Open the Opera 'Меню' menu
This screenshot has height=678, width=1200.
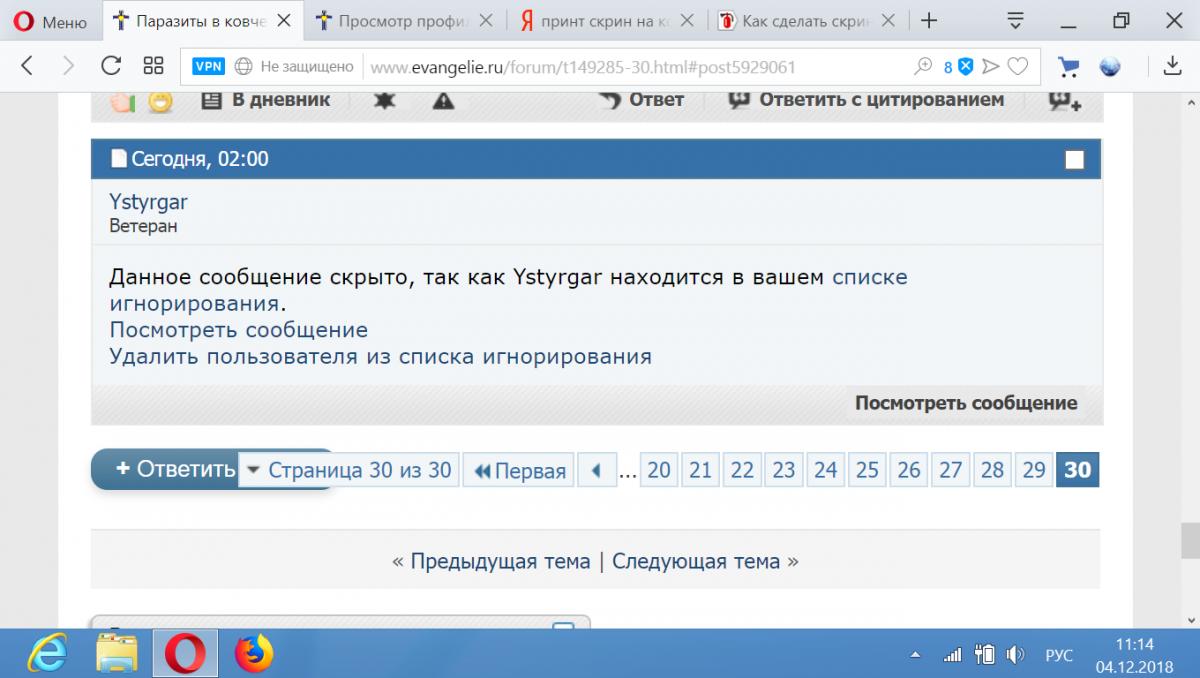pyautogui.click(x=50, y=21)
